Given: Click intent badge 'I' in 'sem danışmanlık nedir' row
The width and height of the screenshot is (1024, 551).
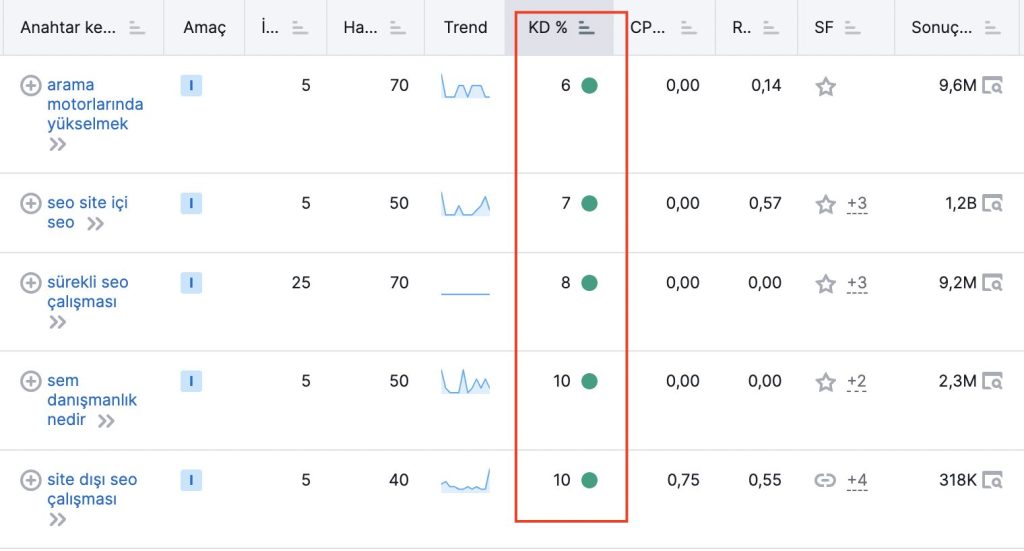Looking at the screenshot, I should [x=191, y=381].
